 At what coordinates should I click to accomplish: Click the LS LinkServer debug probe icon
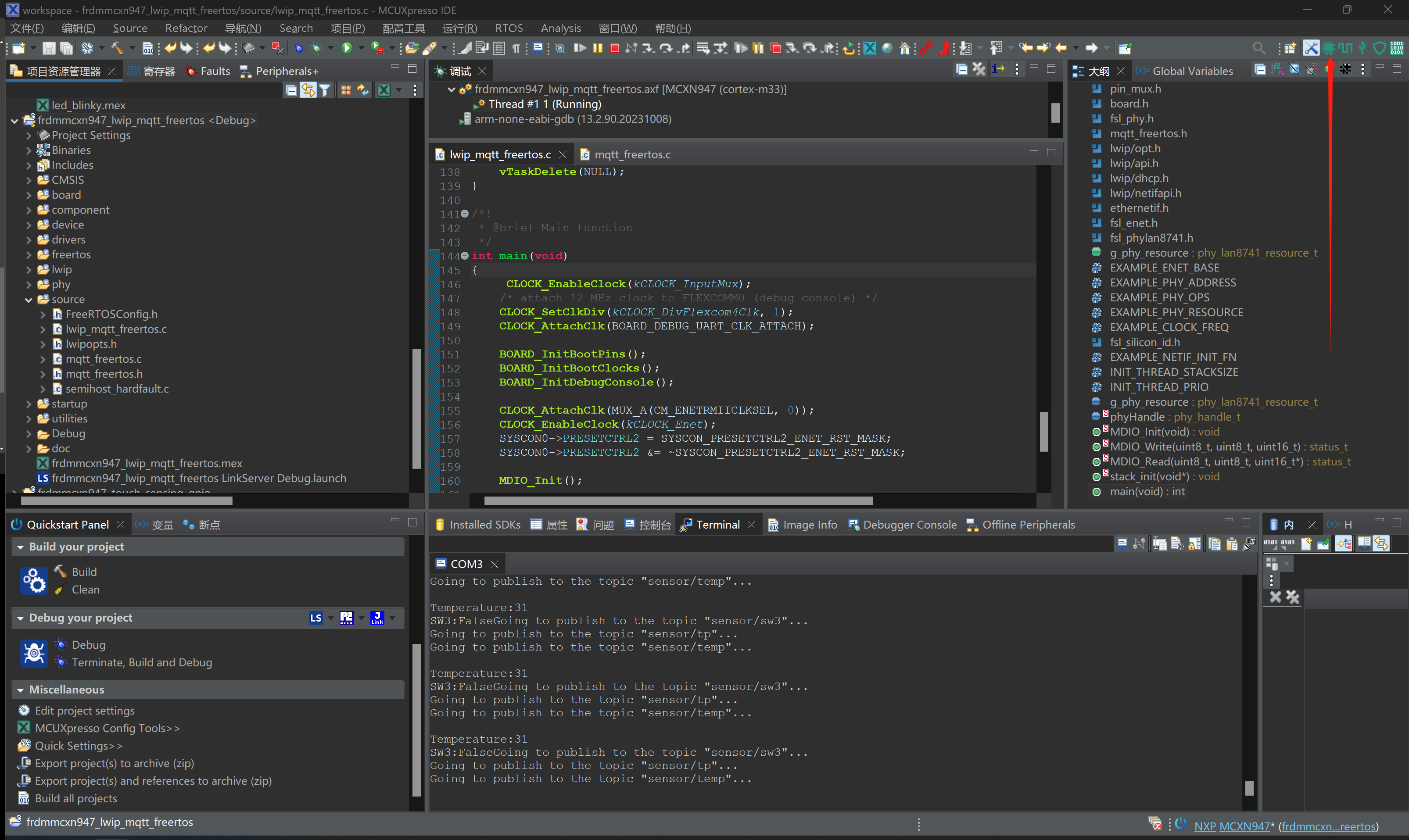[316, 618]
